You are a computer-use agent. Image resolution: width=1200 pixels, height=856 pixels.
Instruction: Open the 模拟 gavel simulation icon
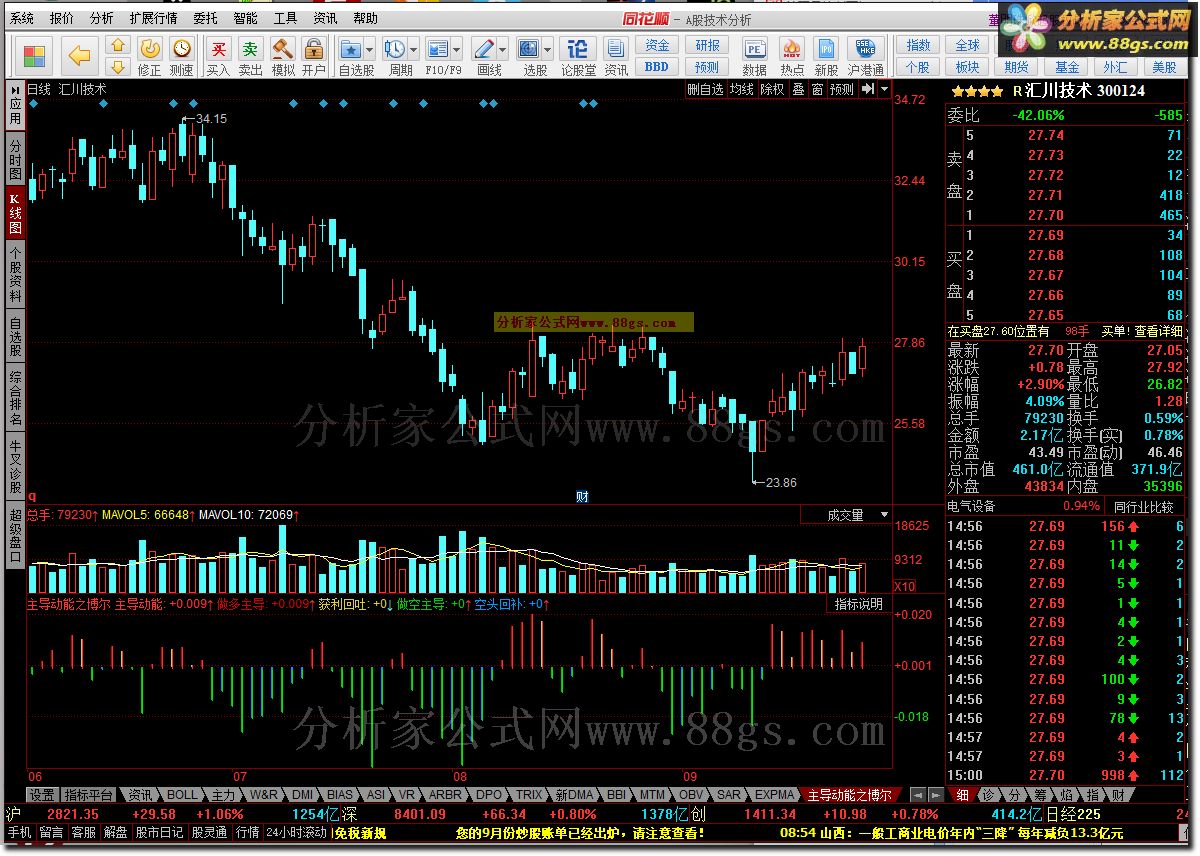click(x=283, y=48)
